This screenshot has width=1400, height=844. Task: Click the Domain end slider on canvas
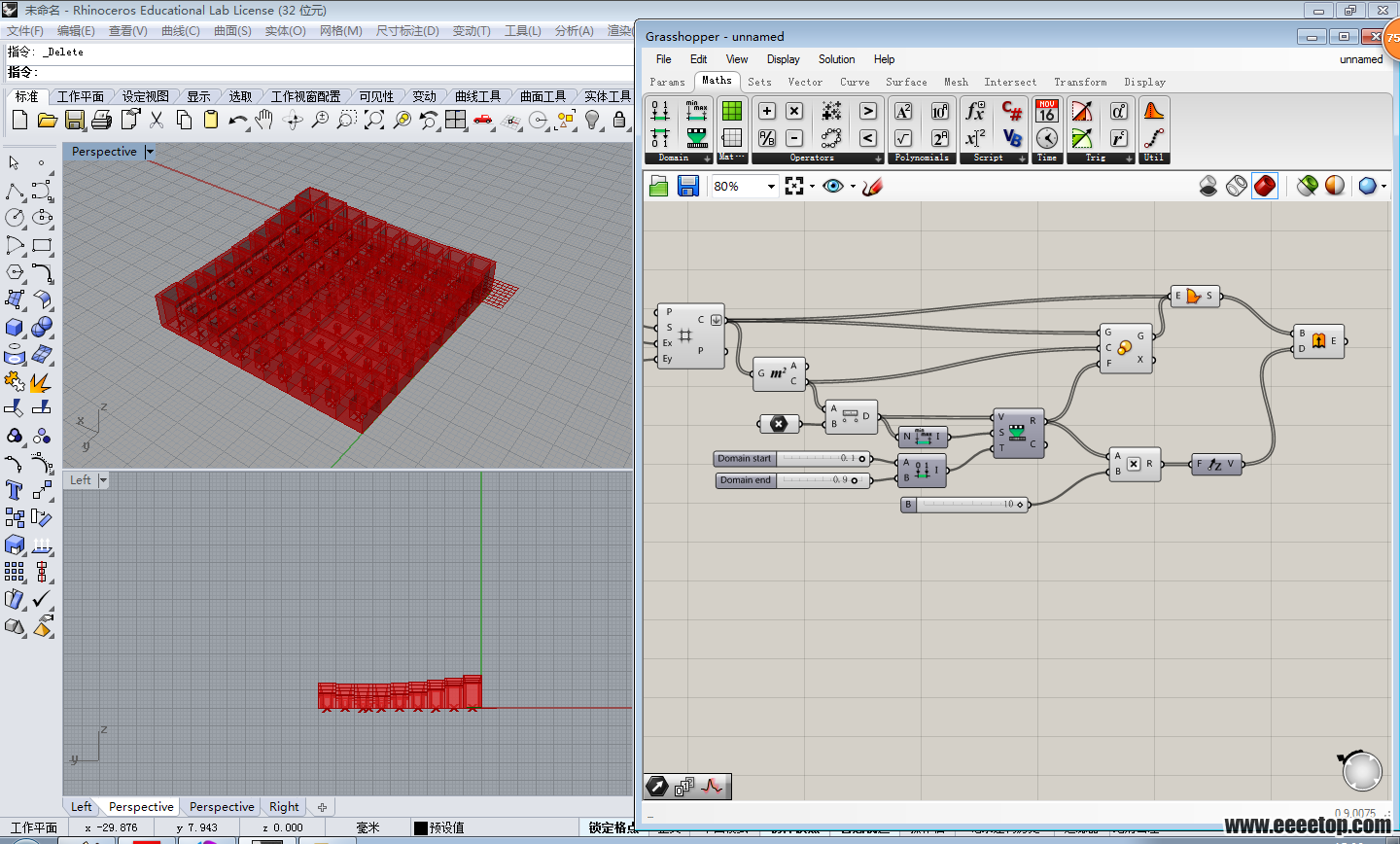click(792, 480)
